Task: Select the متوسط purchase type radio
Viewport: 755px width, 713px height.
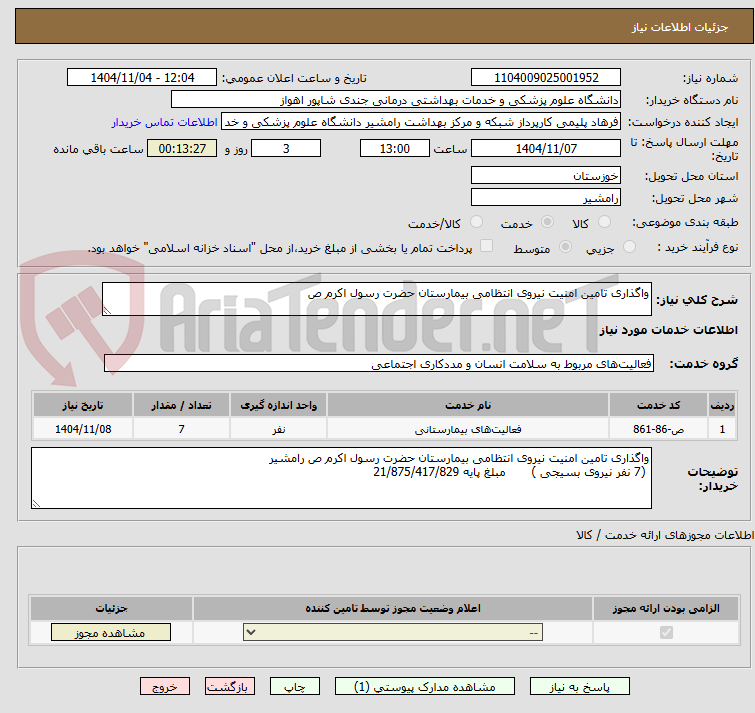Action: coord(565,247)
